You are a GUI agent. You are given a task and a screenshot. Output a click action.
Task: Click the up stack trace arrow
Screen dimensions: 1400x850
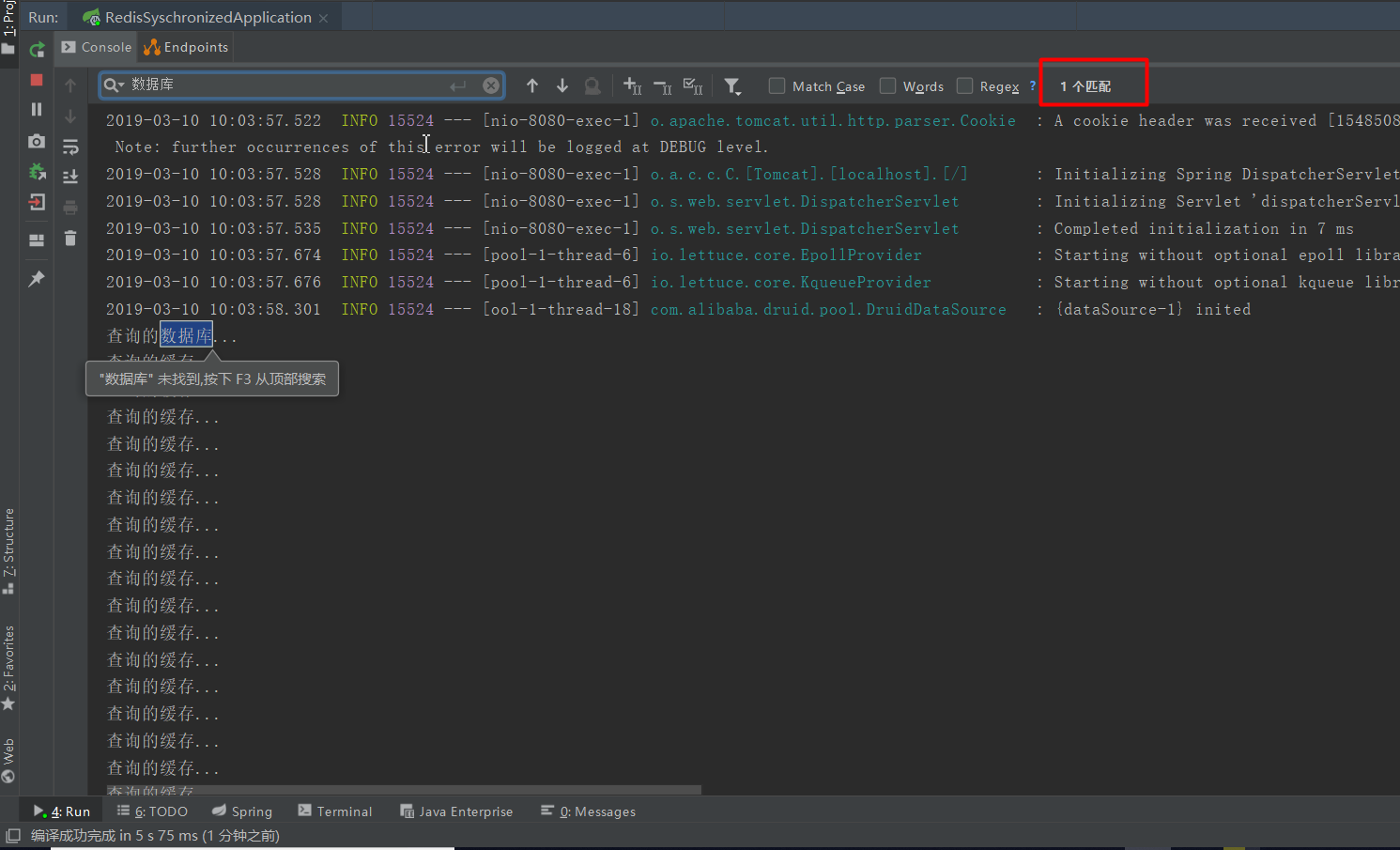(70, 85)
